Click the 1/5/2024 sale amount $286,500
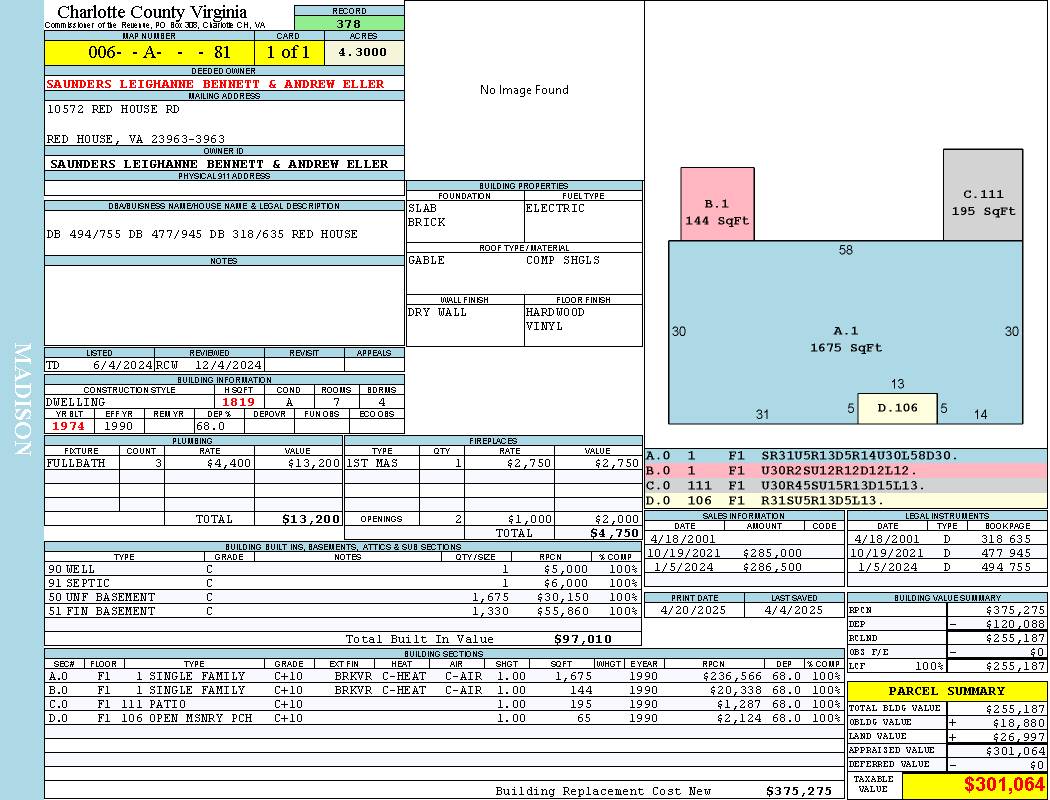 coord(772,567)
